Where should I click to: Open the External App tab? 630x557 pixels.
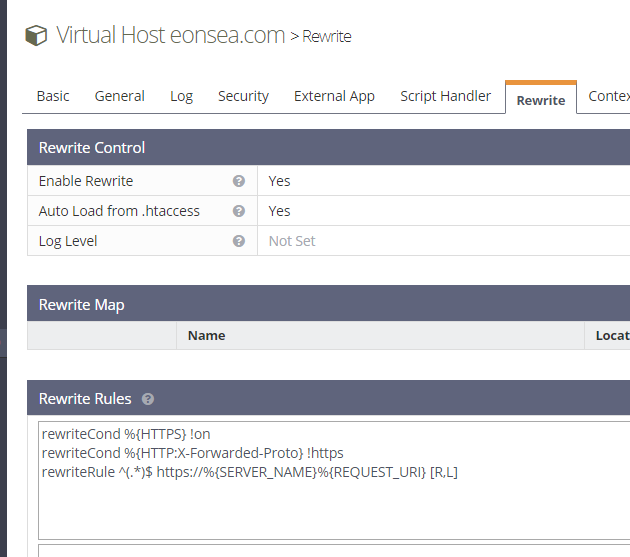pos(334,96)
